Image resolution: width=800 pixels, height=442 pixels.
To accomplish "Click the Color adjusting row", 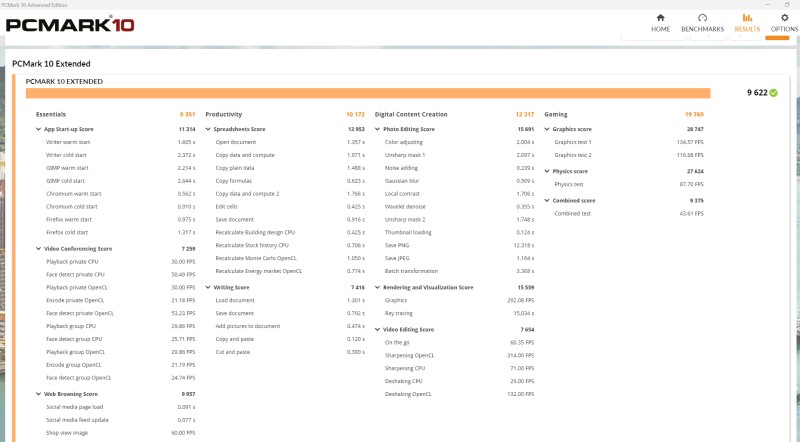I will tap(459, 142).
